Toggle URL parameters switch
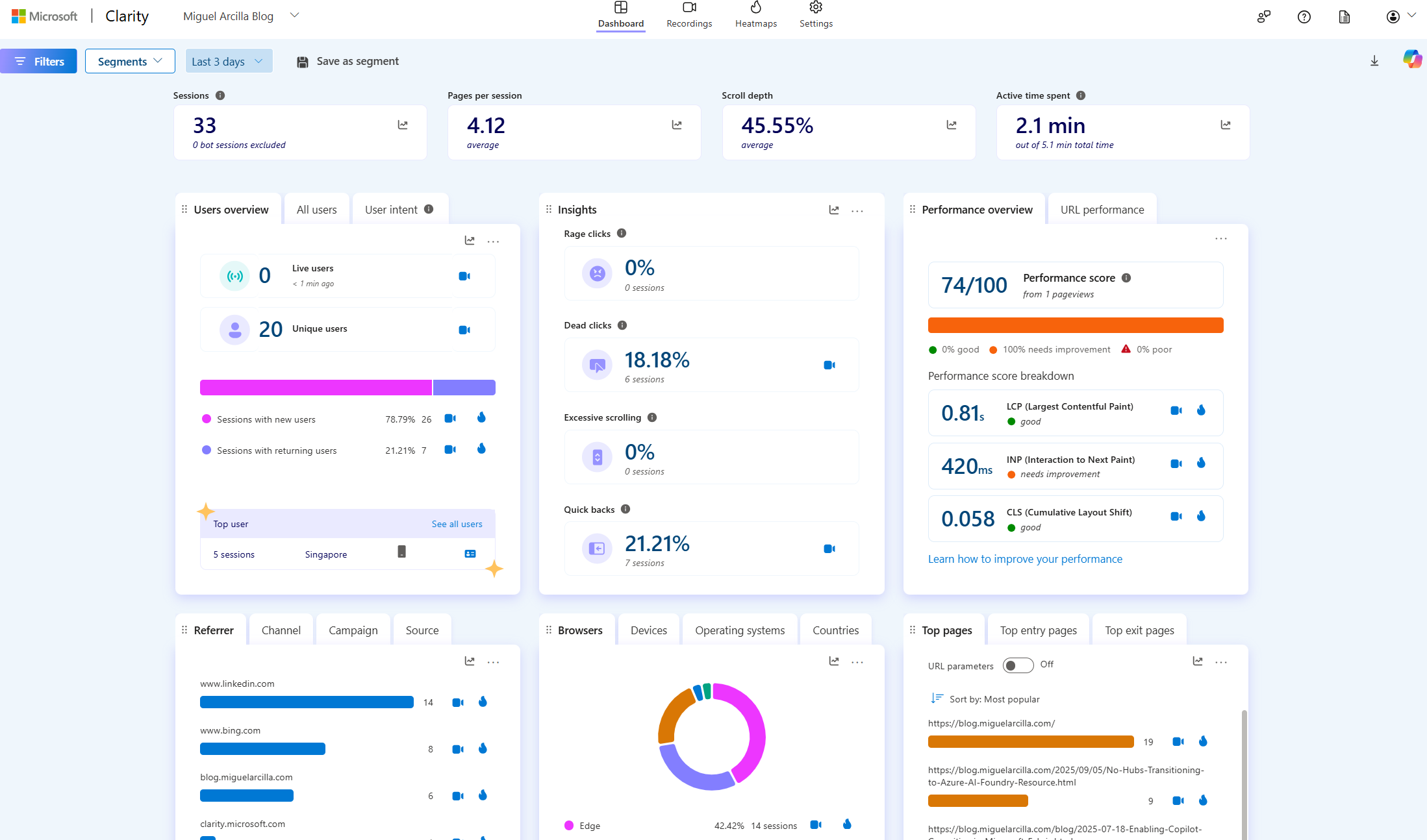 click(x=1018, y=665)
